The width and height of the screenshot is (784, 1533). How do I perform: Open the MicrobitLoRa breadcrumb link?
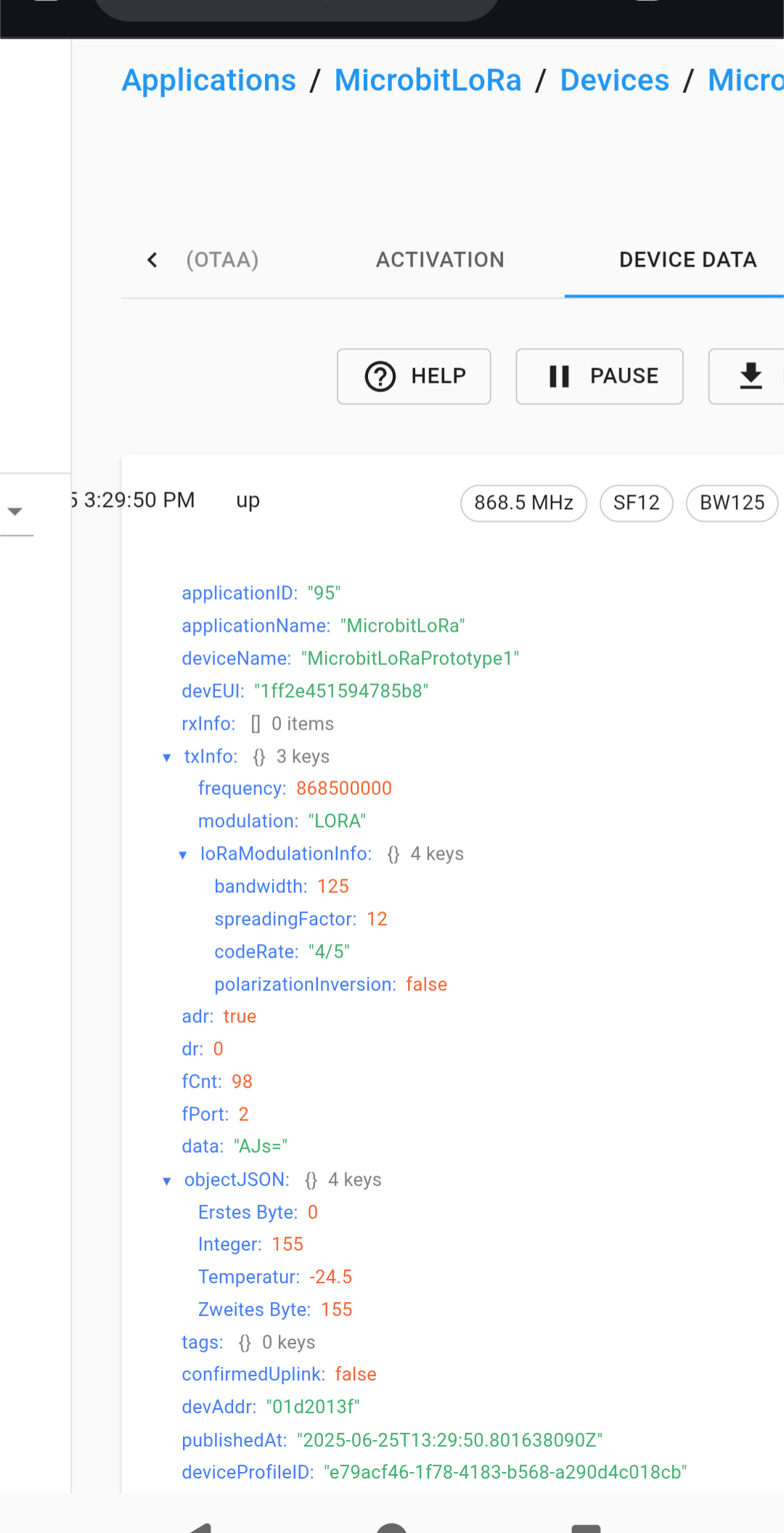428,80
